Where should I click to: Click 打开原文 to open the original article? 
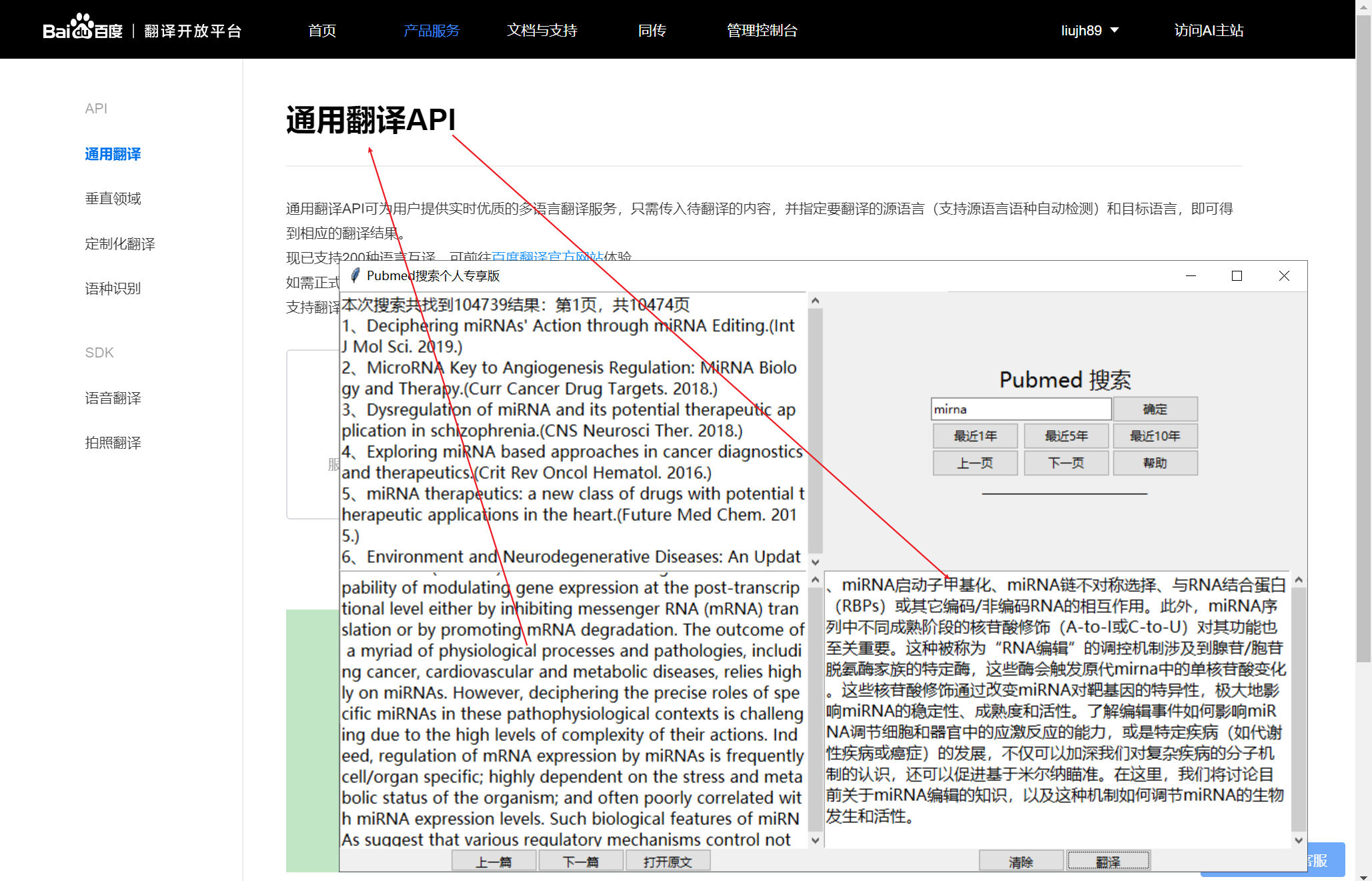click(668, 860)
